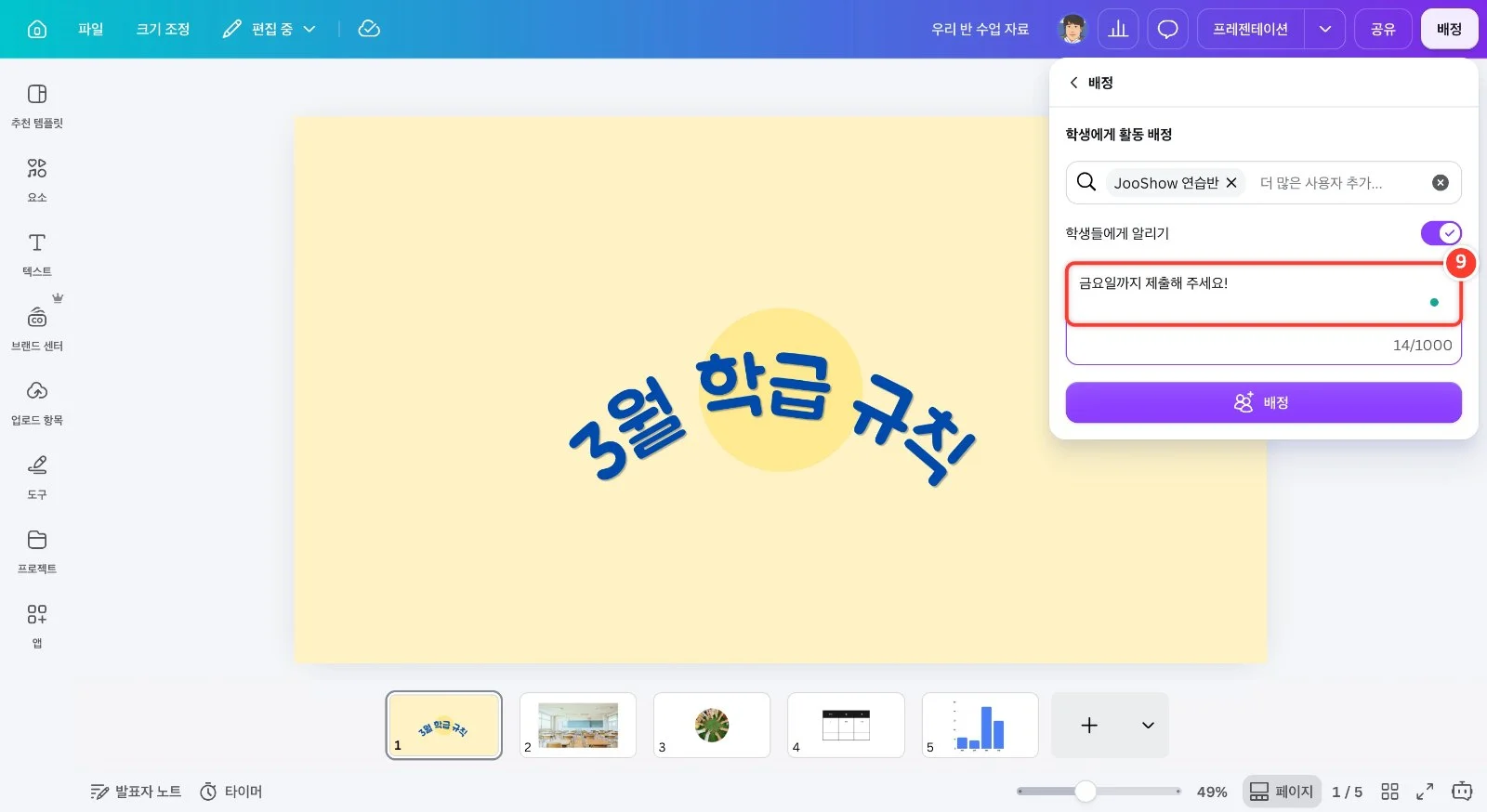Open the 앱 apps panel
The width and height of the screenshot is (1487, 812).
point(37,626)
